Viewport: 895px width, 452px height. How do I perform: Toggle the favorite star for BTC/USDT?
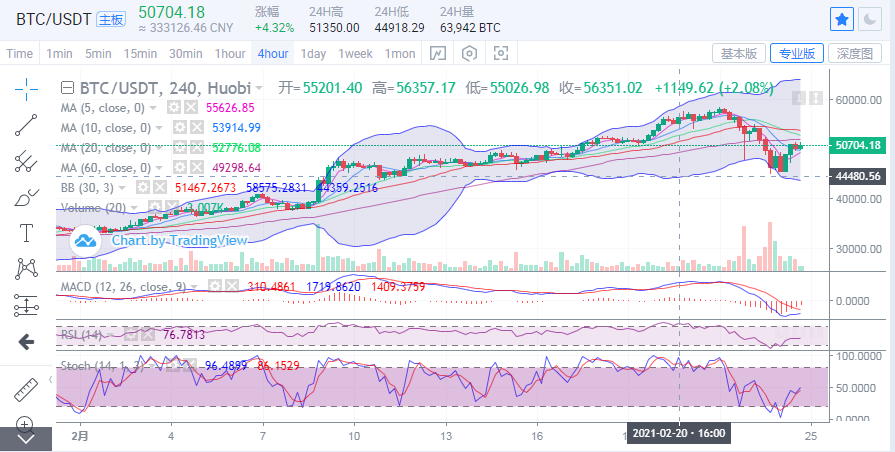point(841,19)
